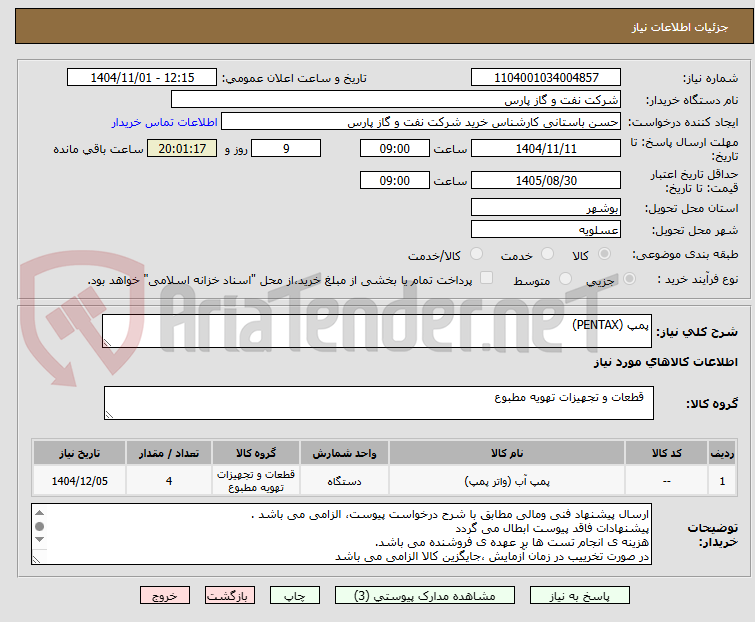This screenshot has height=622, width=755.
Task: Click the ردیف column header
Action: (722, 453)
